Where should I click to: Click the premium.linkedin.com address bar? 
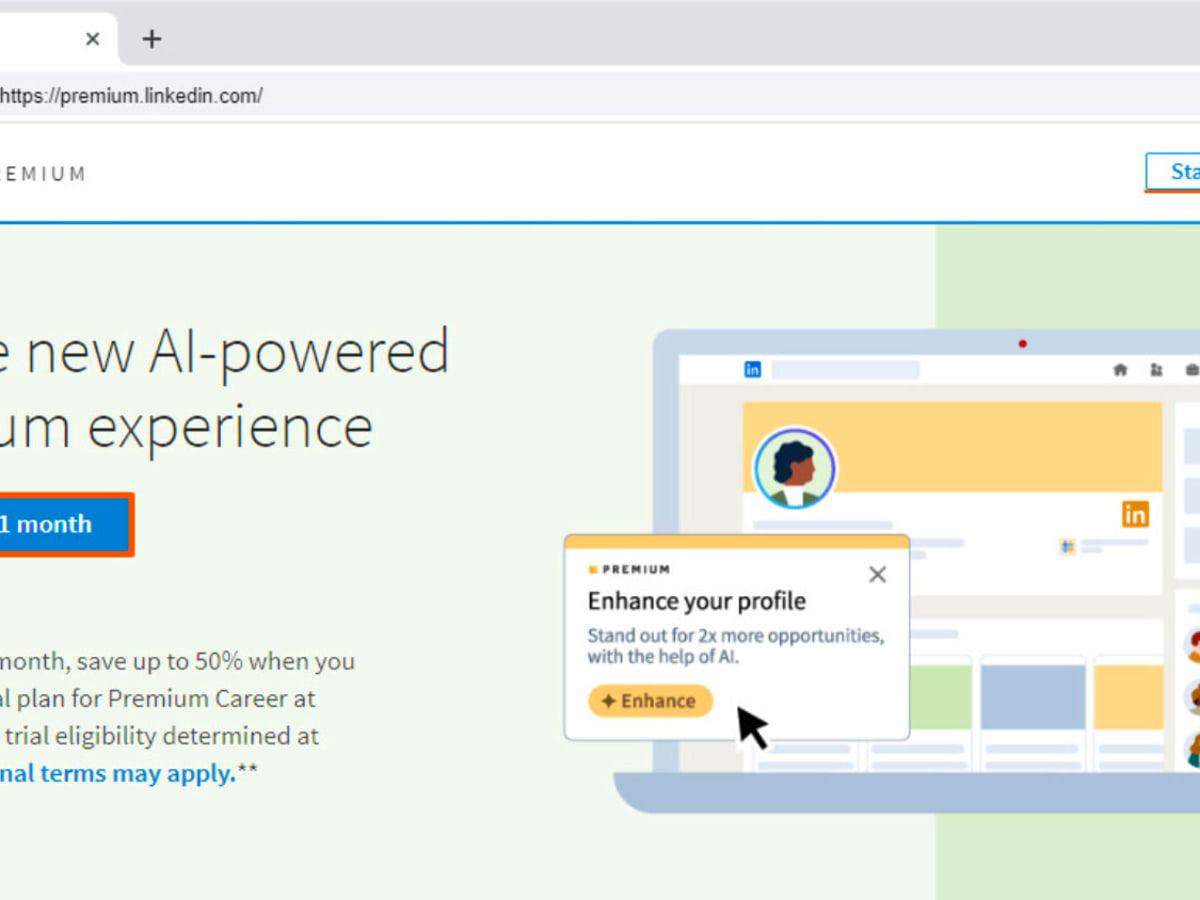(600, 96)
